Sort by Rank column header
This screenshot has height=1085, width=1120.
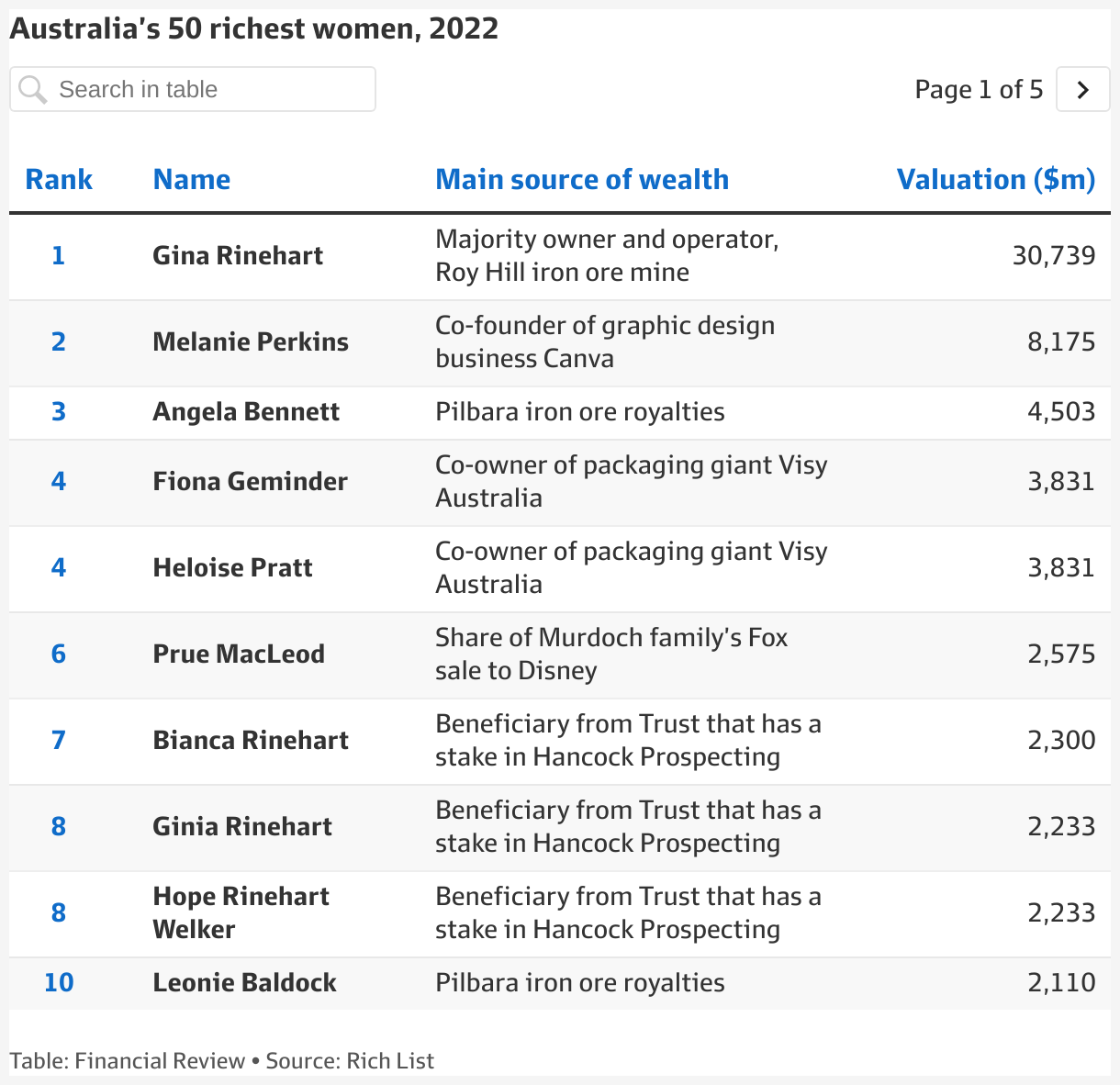tap(59, 179)
